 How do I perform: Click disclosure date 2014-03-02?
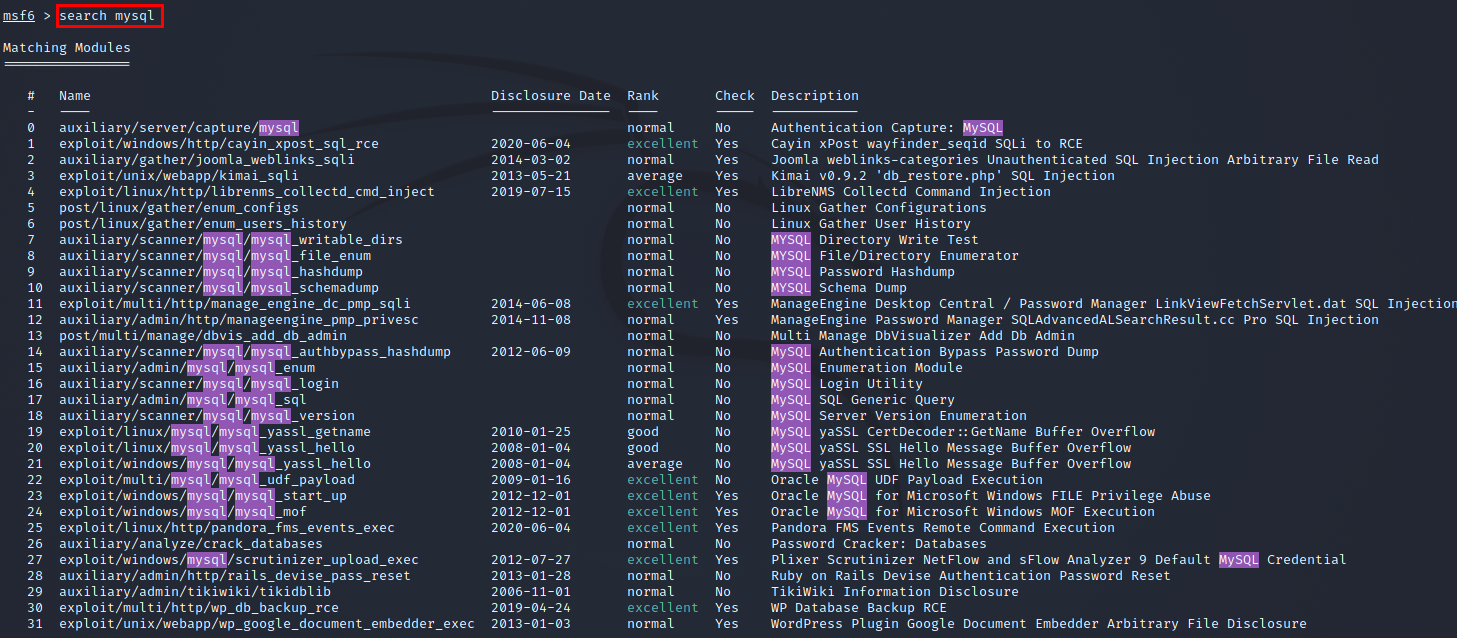click(531, 160)
